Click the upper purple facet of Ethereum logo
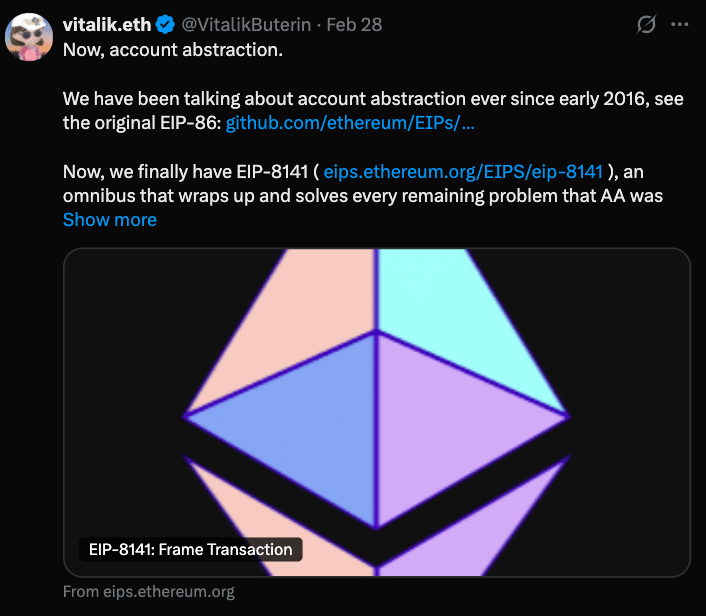 [x=450, y=420]
